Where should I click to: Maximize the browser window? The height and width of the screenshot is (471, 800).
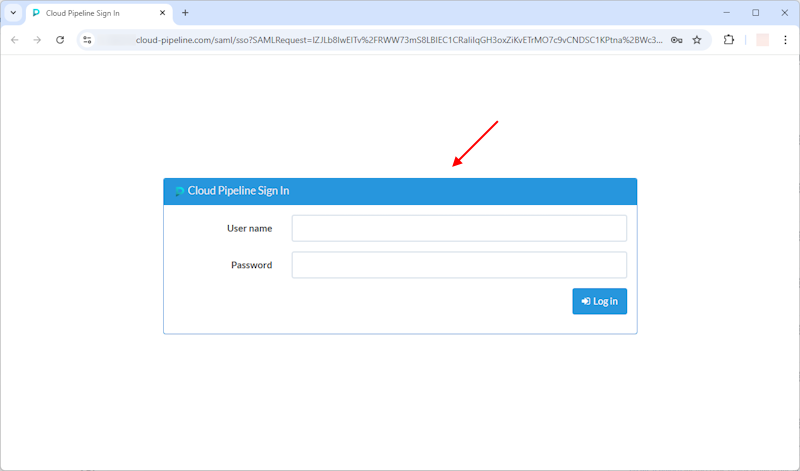point(755,13)
